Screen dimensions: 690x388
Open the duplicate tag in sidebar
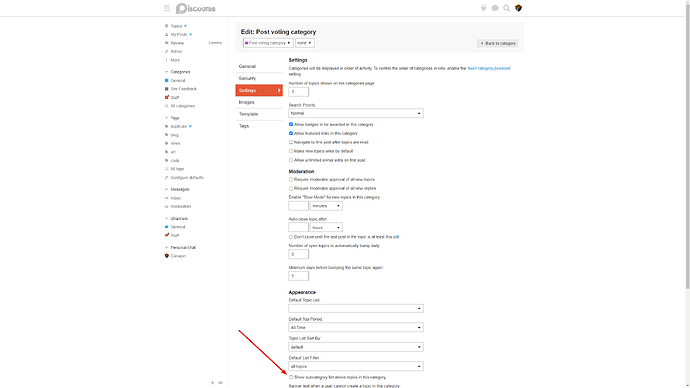179,126
